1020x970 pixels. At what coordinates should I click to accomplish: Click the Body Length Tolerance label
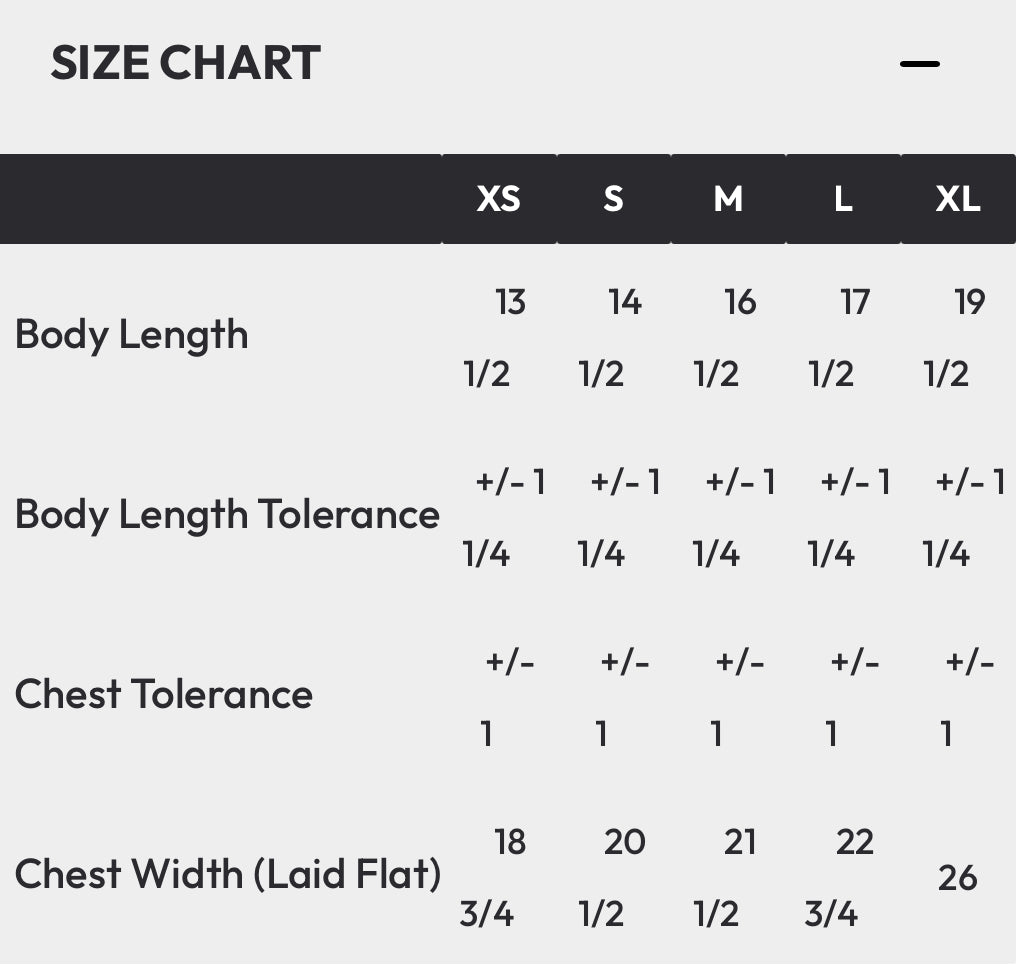227,514
